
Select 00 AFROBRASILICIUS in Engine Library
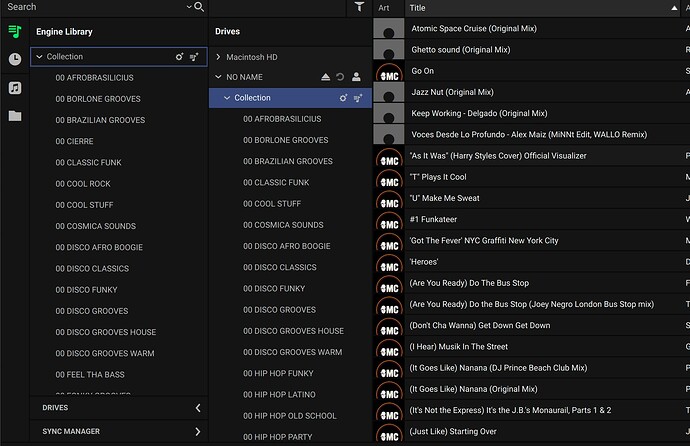(x=94, y=78)
